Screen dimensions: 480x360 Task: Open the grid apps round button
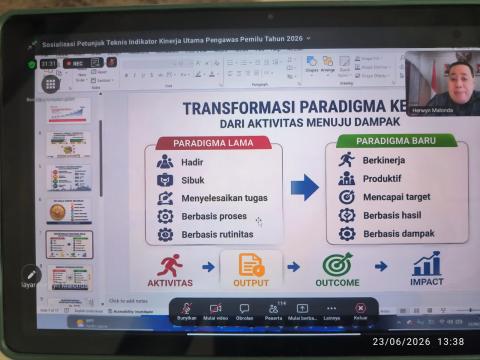(x=51, y=84)
